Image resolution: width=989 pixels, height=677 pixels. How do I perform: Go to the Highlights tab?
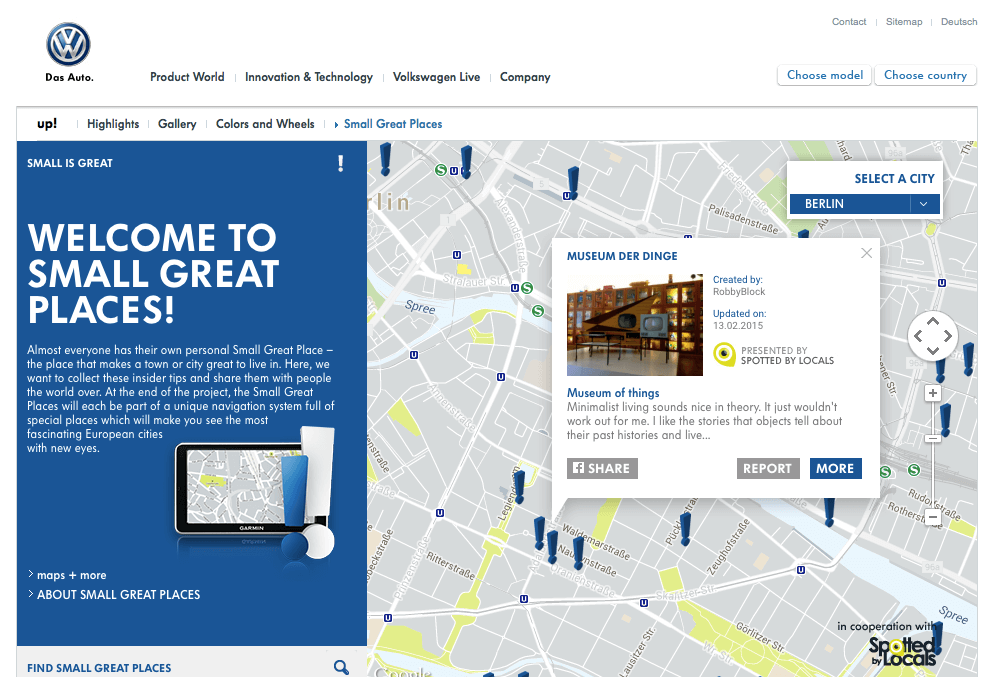(113, 124)
